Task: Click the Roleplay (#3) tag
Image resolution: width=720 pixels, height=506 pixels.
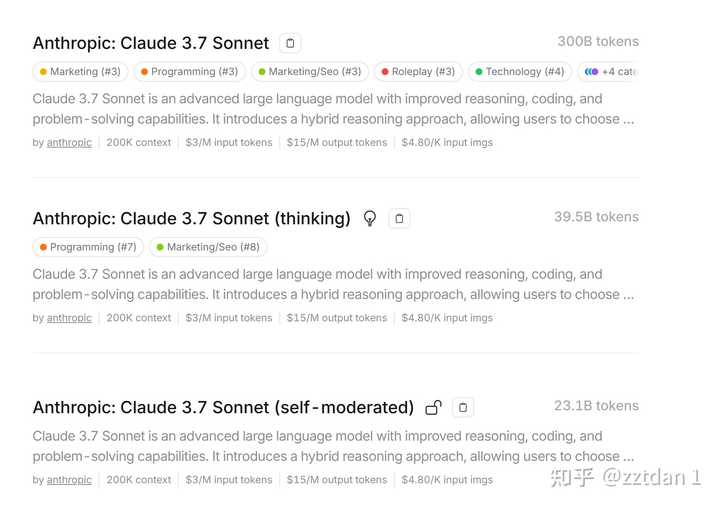Action: point(418,72)
